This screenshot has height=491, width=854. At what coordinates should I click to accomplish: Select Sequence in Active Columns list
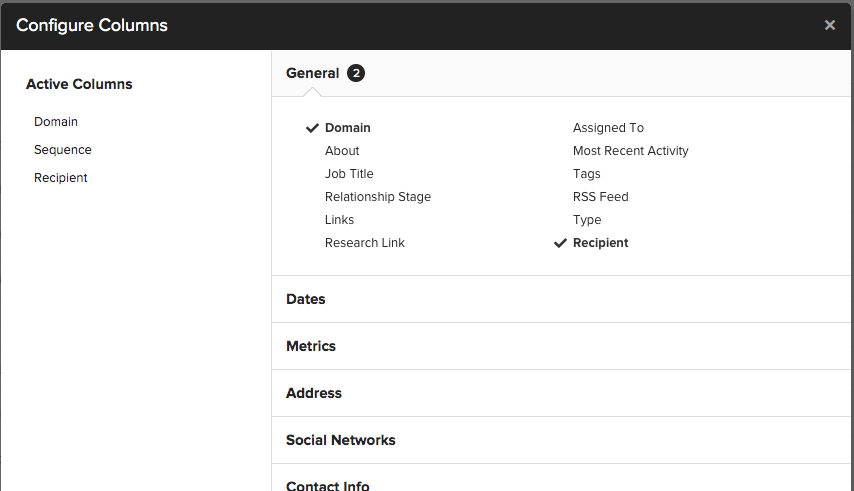coord(62,150)
